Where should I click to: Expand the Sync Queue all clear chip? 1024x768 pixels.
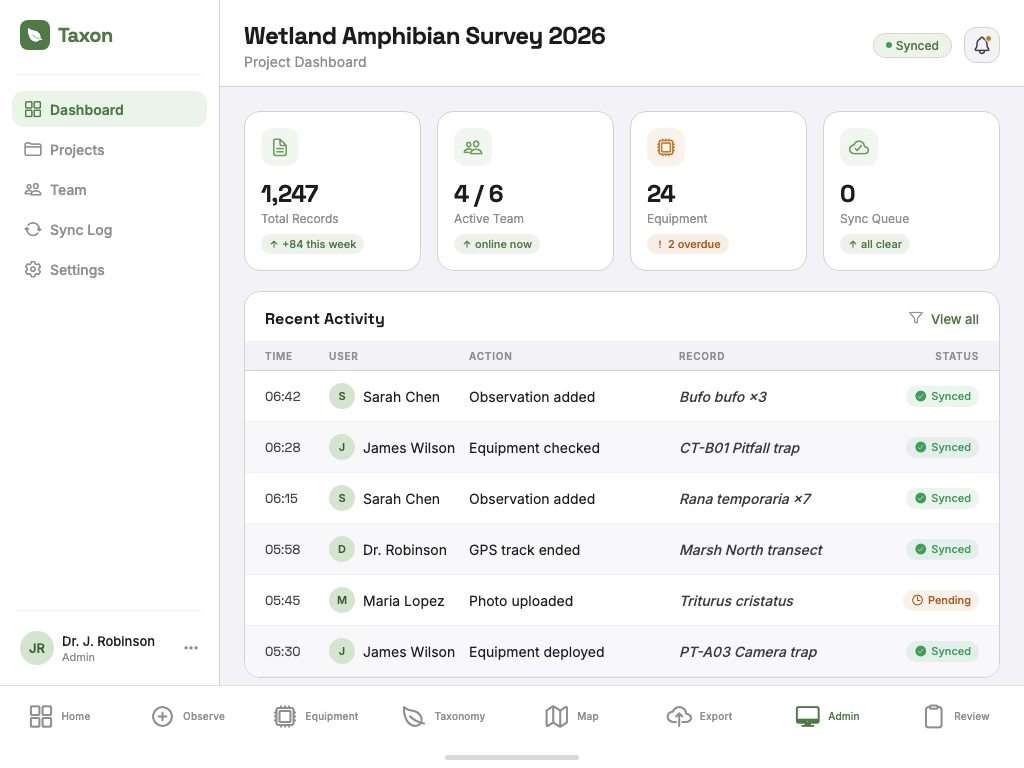875,243
